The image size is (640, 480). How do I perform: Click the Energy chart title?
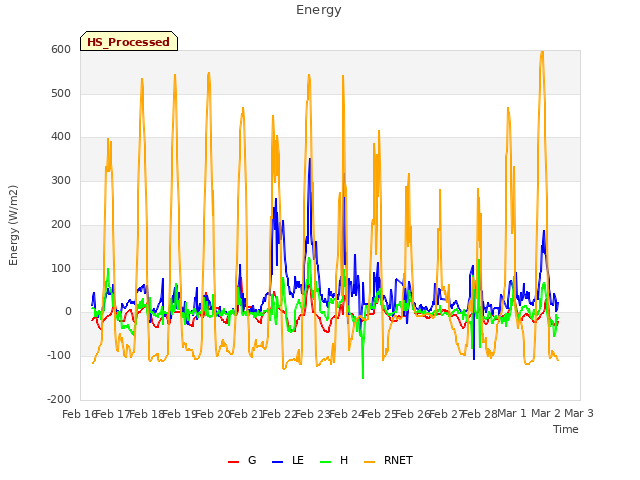point(318,10)
